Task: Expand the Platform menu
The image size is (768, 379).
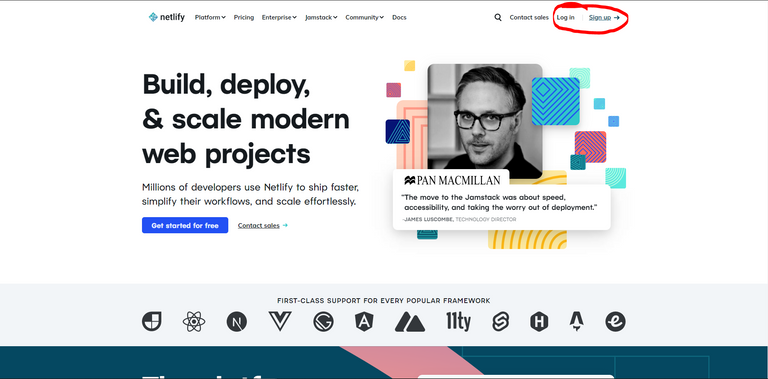Action: pyautogui.click(x=210, y=17)
